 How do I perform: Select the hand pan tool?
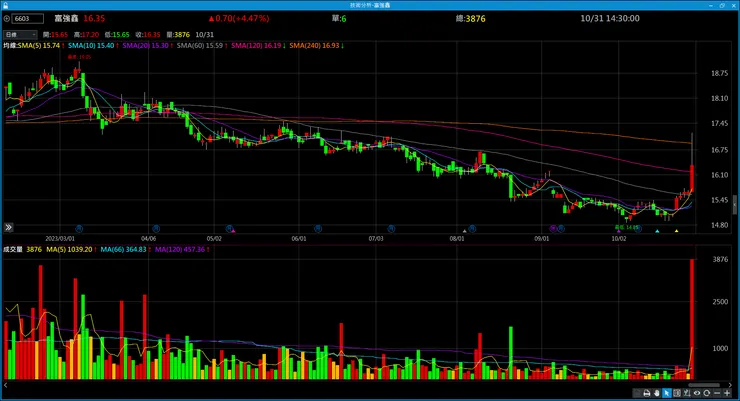click(657, 393)
